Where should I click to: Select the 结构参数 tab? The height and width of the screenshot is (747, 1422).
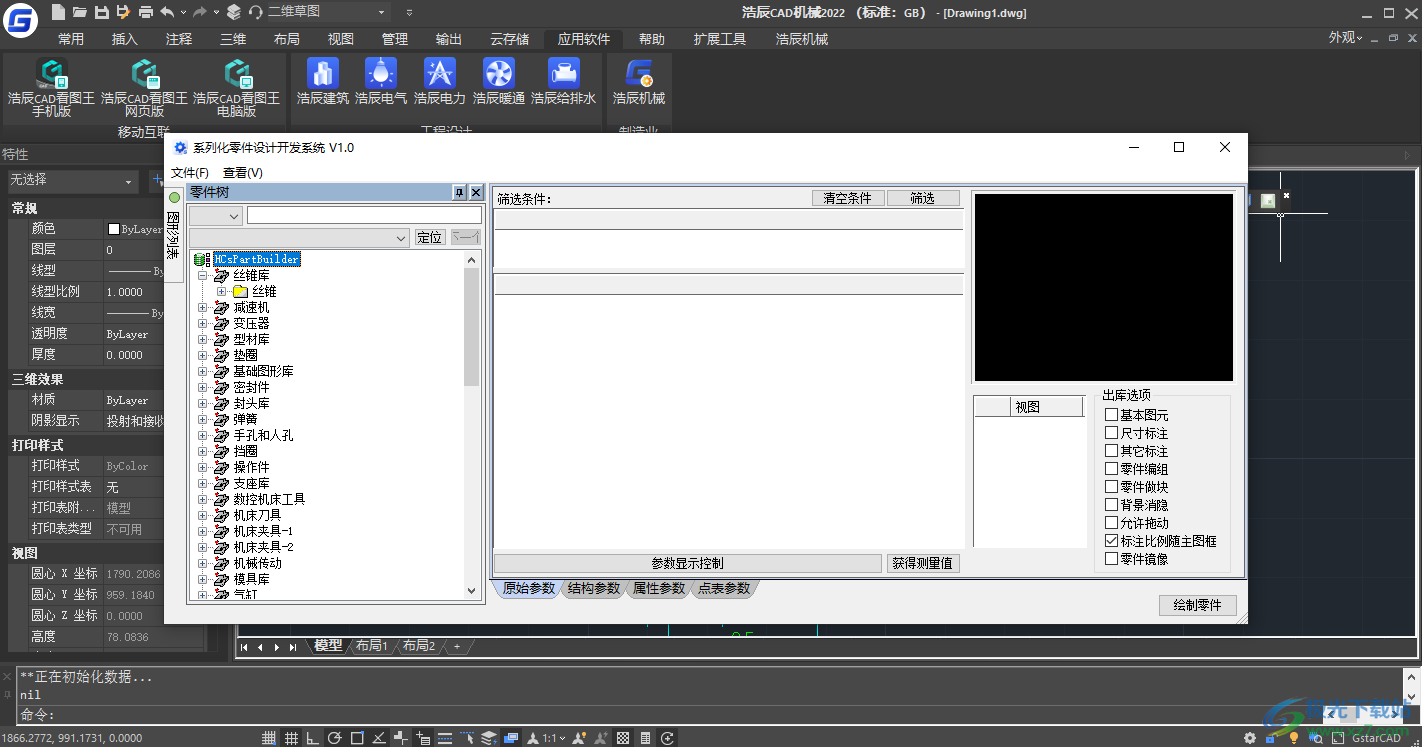point(593,588)
